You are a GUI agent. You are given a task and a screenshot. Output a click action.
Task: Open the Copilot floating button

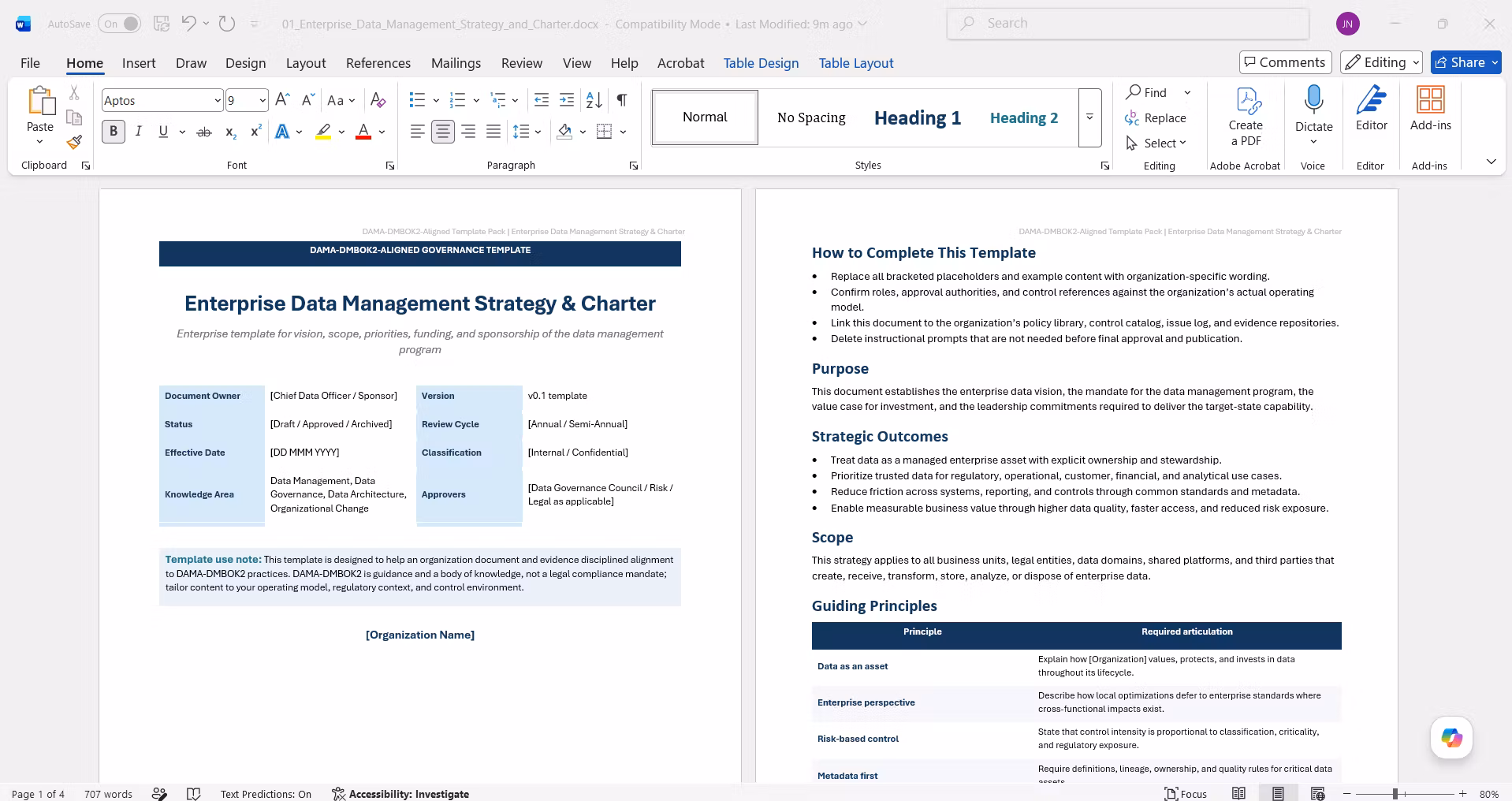(1451, 738)
